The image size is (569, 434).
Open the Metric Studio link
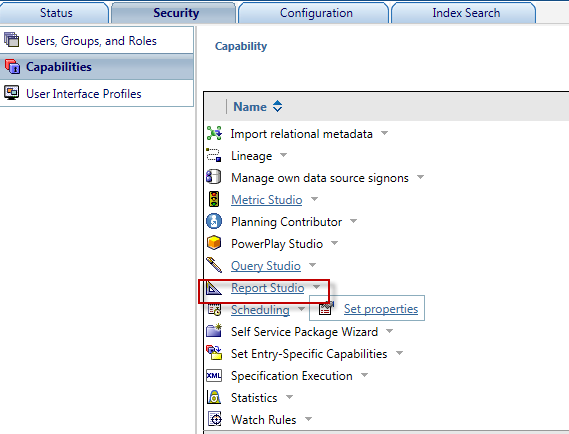[267, 200]
